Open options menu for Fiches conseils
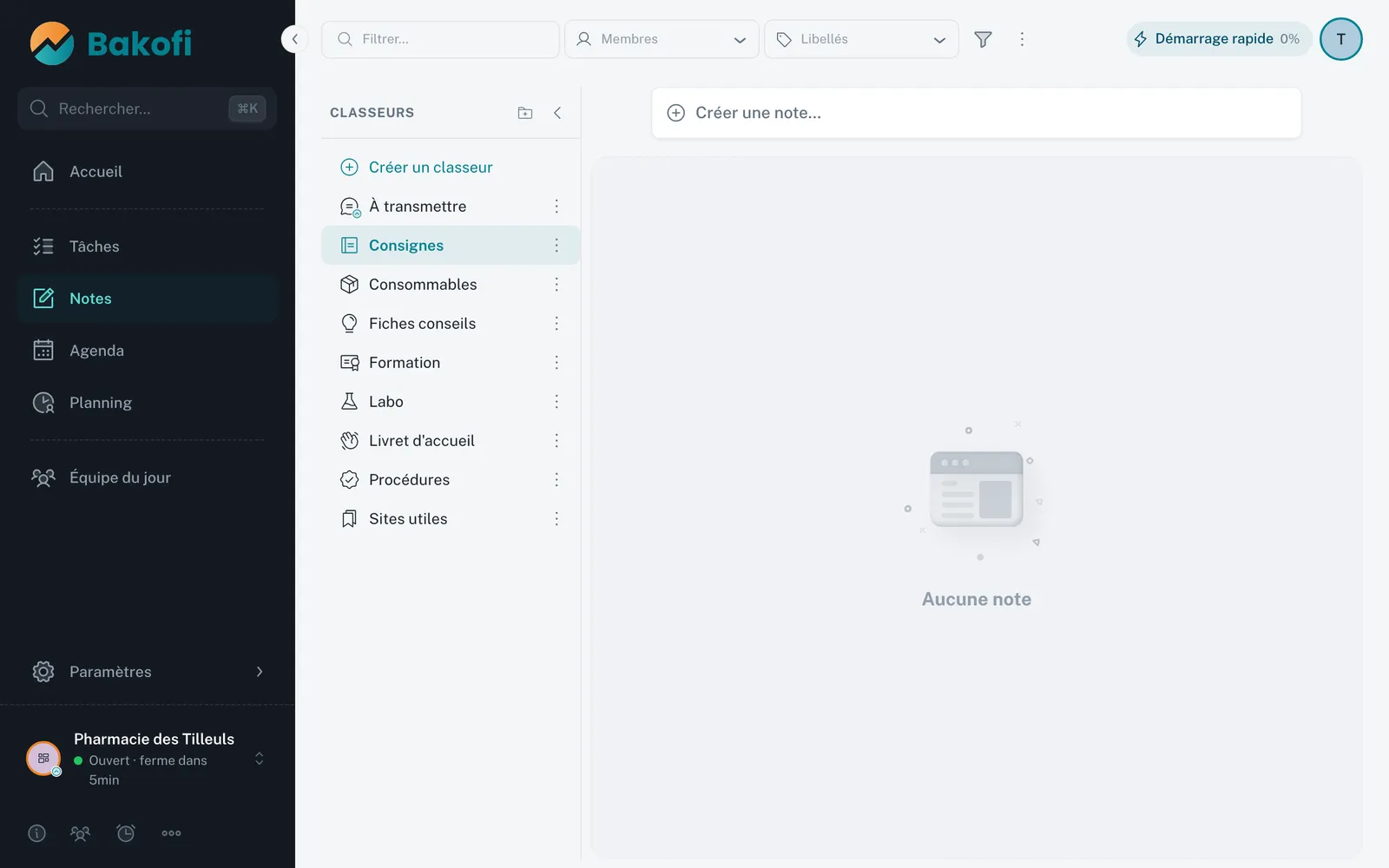This screenshot has width=1389, height=868. 556,324
